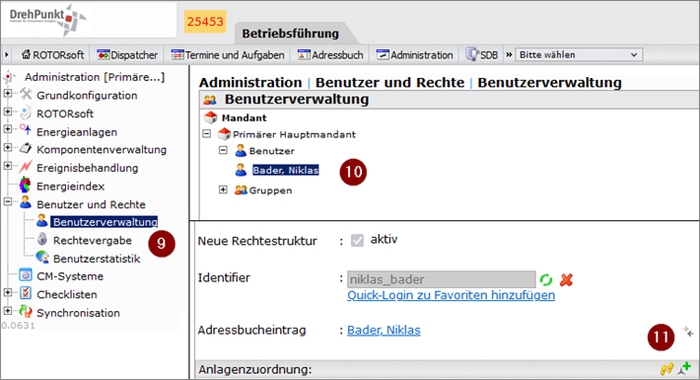Viewport: 700px width, 380px height.
Task: Click the Ereignisbehandlung lightning icon
Action: (x=26, y=167)
